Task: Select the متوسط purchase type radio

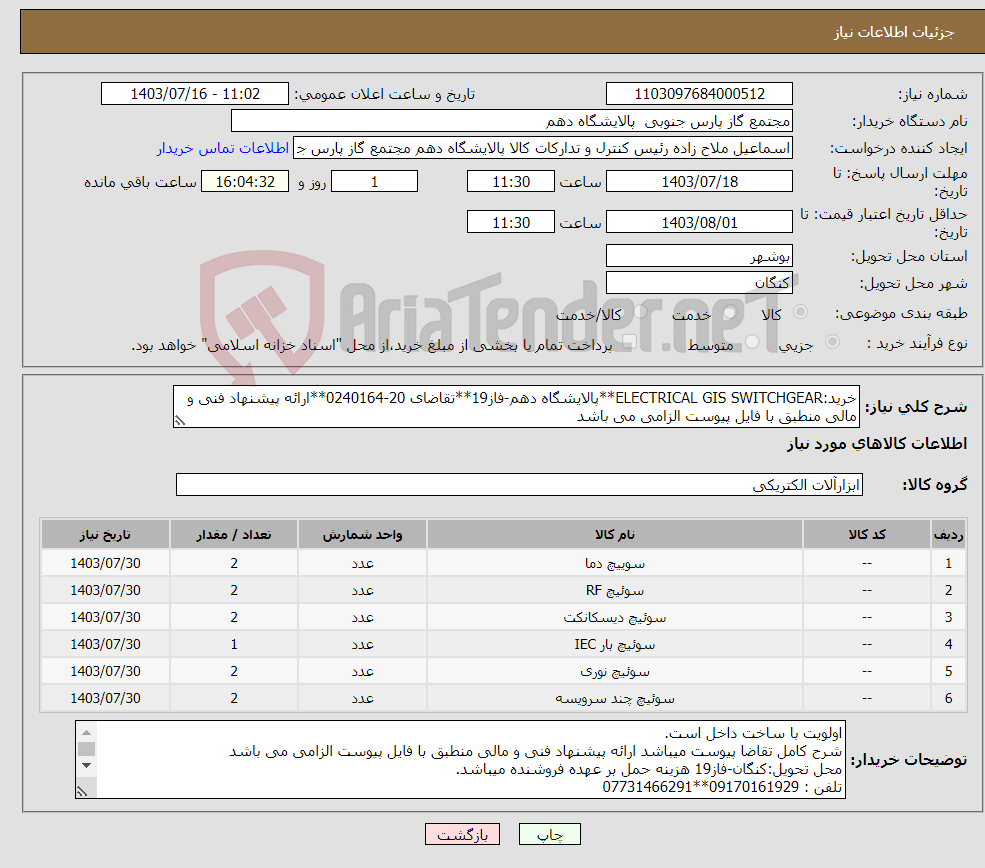Action: tap(752, 342)
